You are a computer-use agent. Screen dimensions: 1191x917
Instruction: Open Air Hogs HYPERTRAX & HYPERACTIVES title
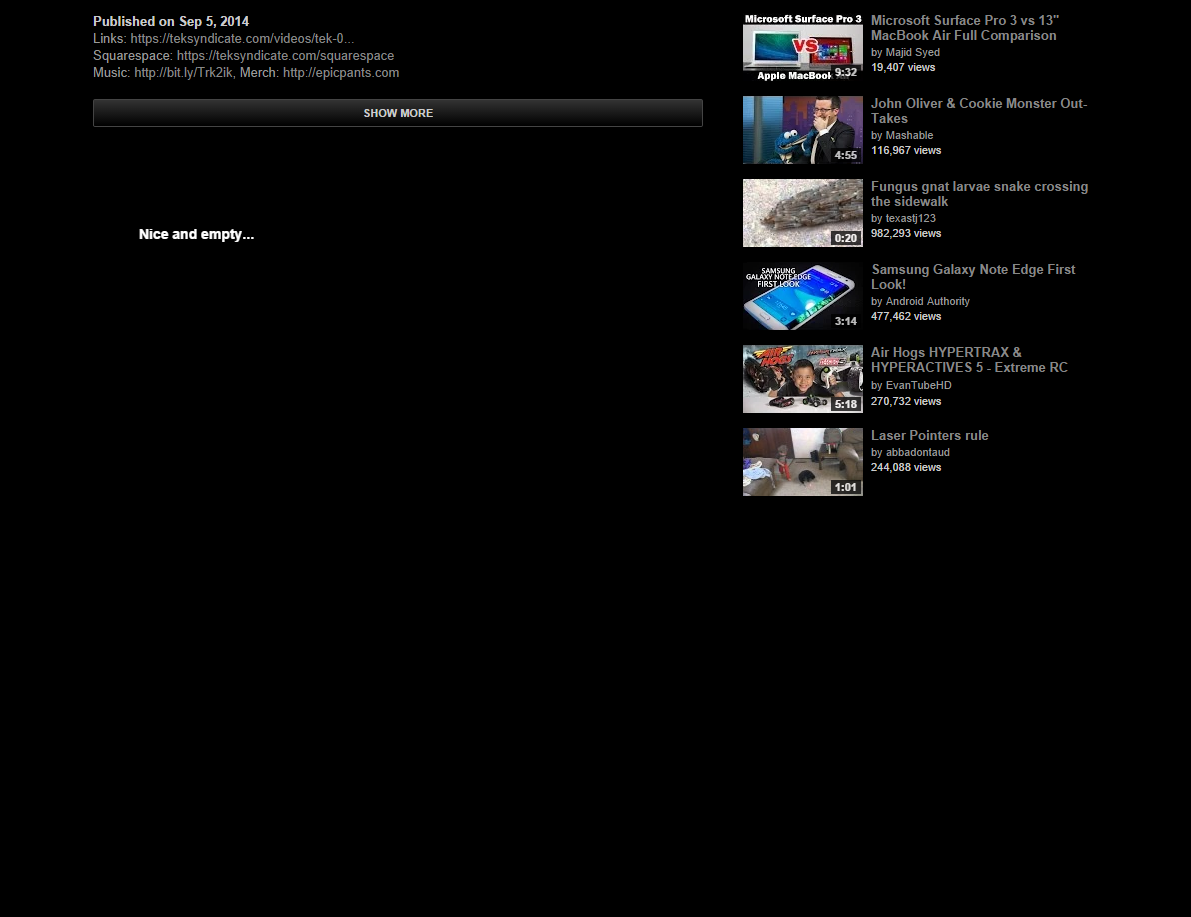[969, 360]
